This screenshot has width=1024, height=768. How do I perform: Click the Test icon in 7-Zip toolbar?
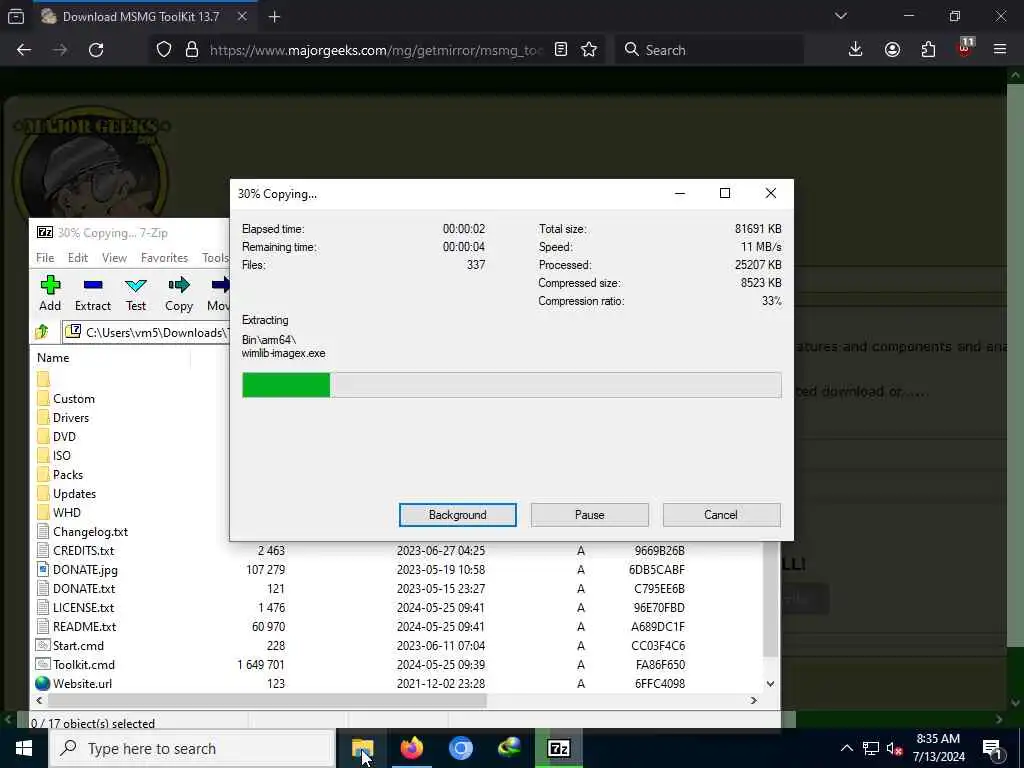(136, 293)
